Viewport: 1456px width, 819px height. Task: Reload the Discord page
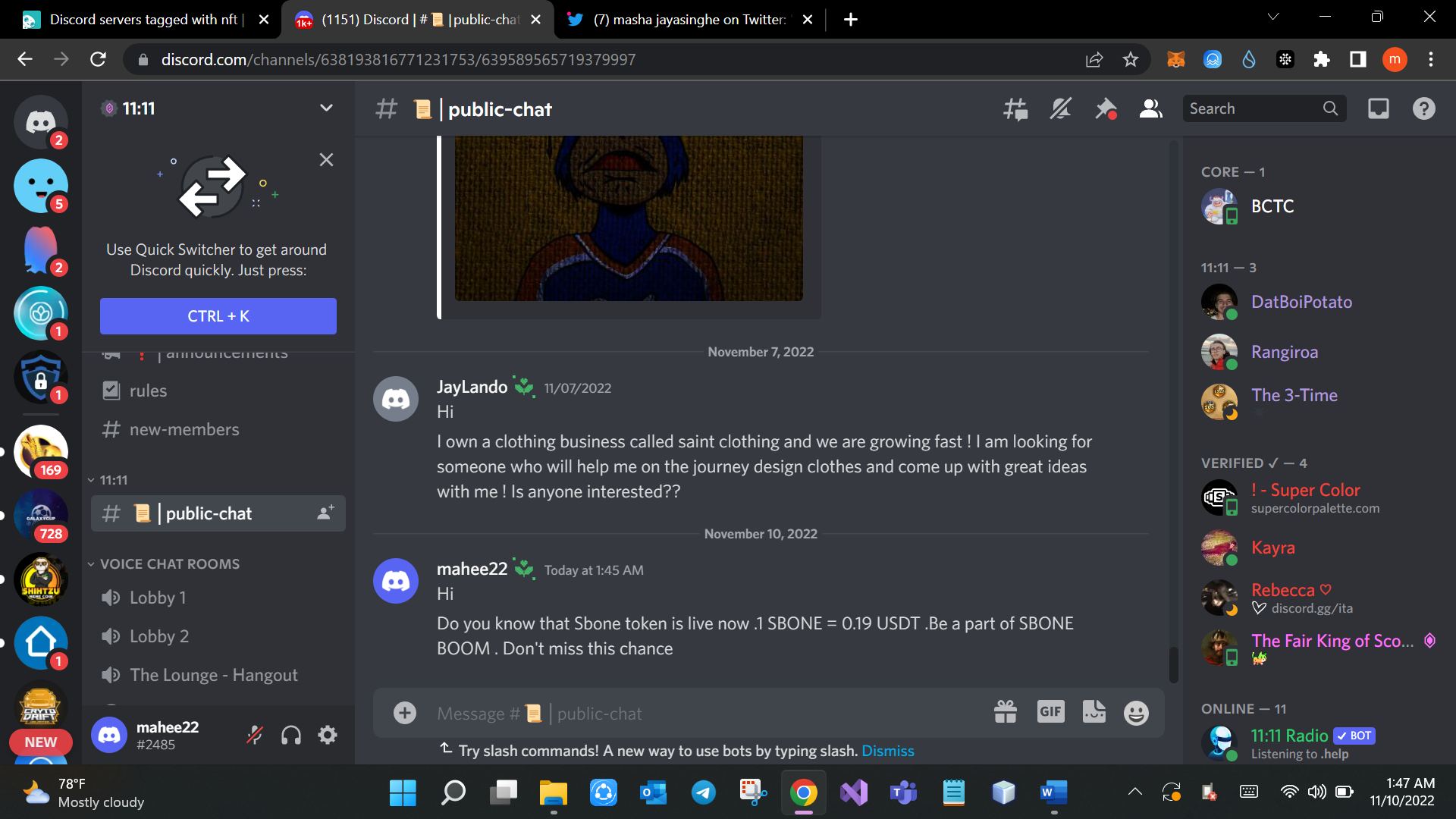point(98,59)
